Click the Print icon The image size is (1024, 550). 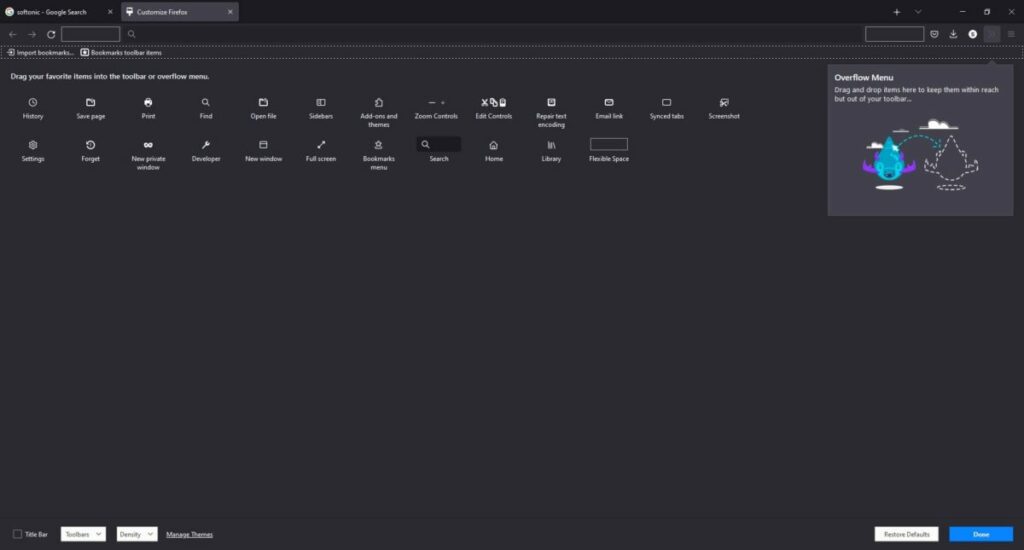pyautogui.click(x=148, y=102)
